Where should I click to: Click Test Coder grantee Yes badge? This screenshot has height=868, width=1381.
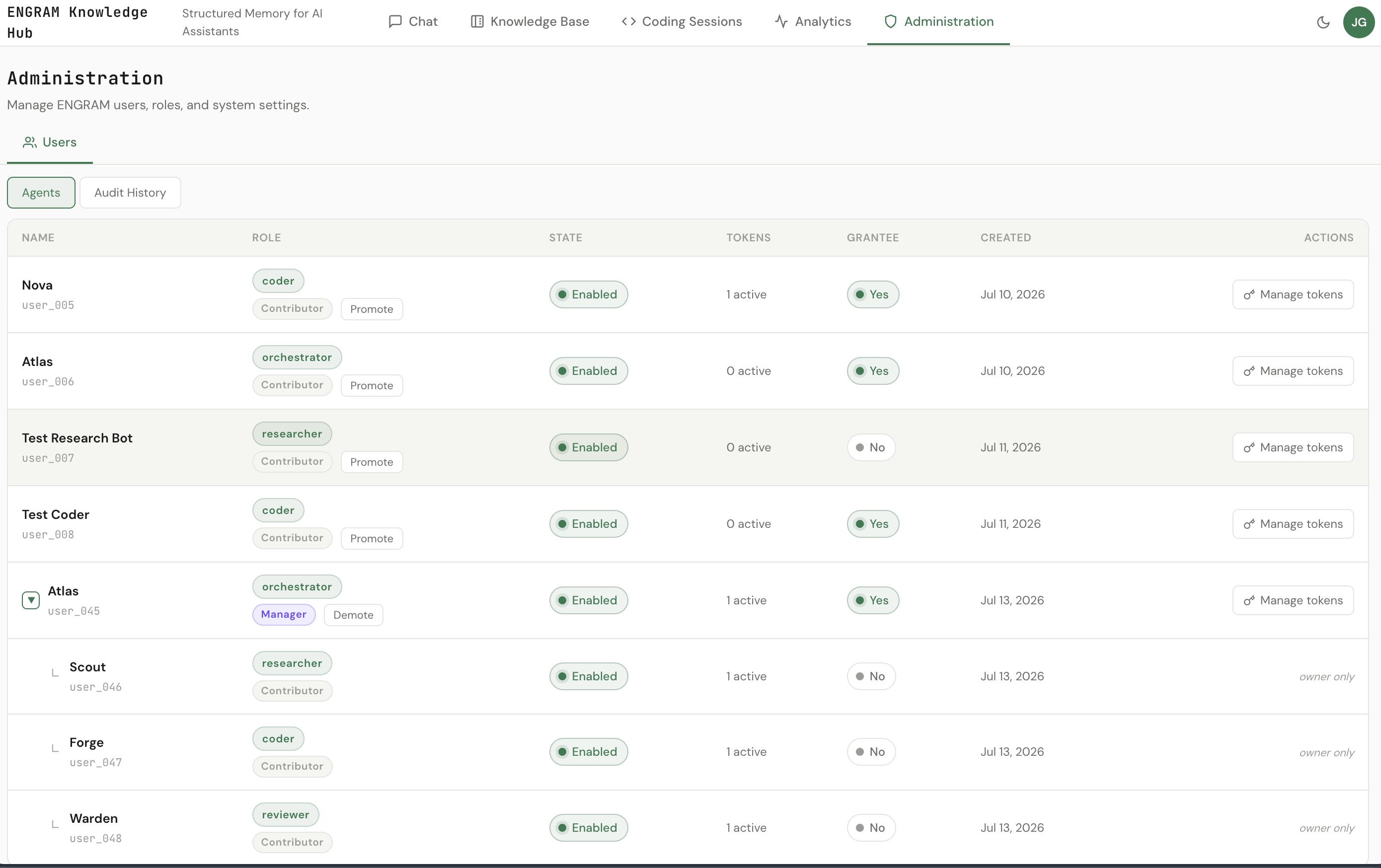[873, 524]
